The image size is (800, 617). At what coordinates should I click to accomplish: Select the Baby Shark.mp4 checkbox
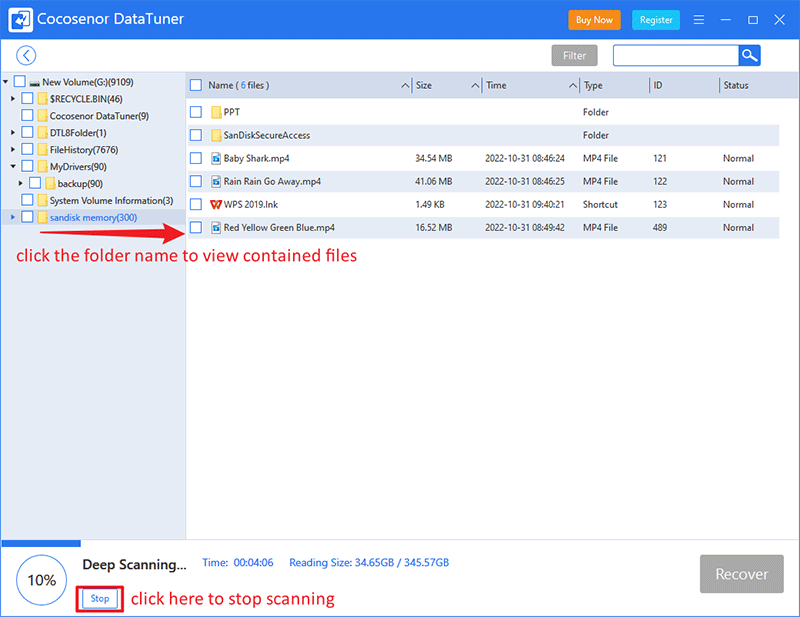point(196,158)
